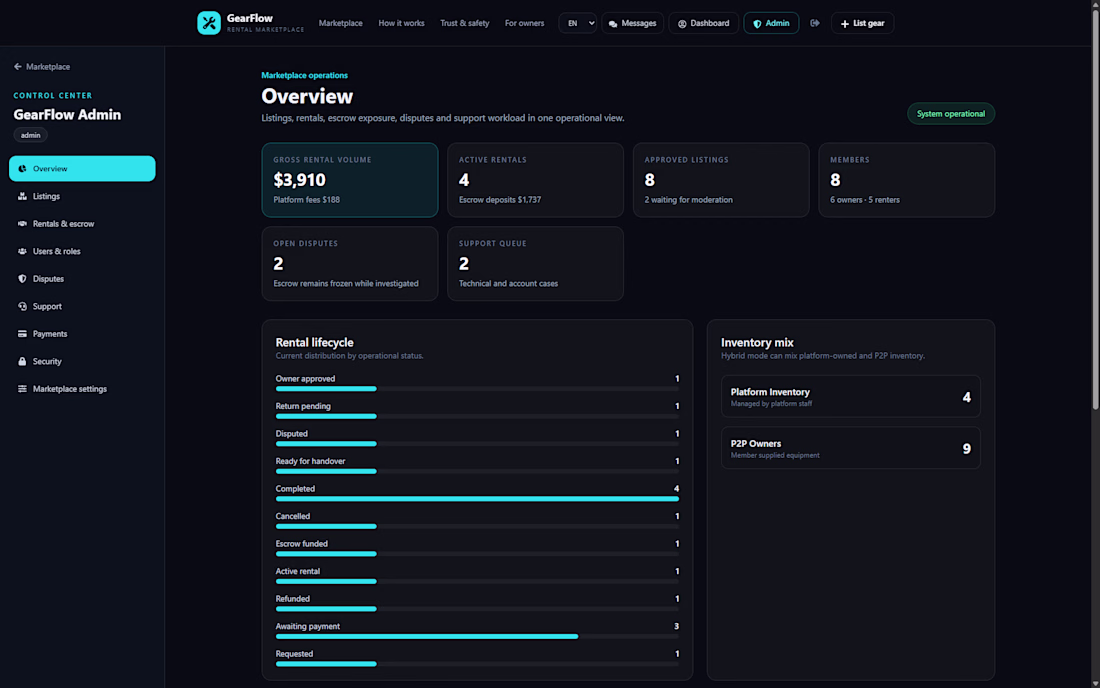
Task: Click the Disputes shield icon in sidebar
Action: coord(22,279)
